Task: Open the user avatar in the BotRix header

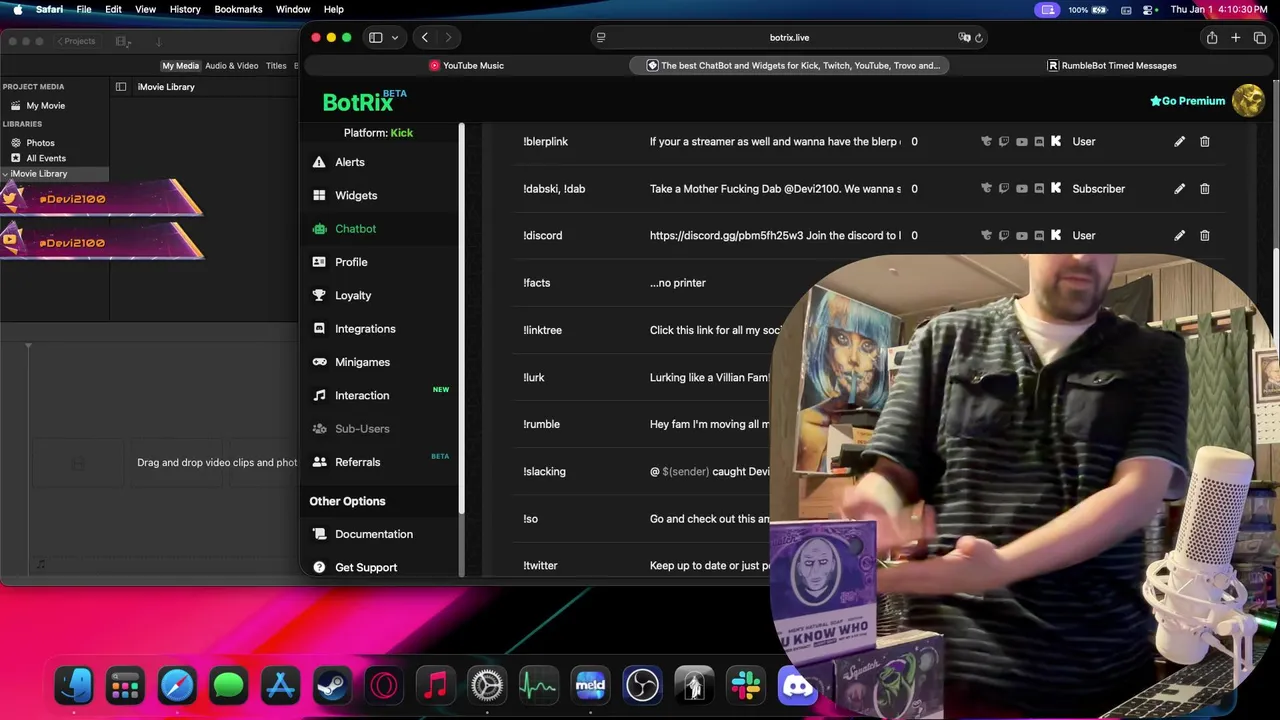Action: click(1248, 100)
